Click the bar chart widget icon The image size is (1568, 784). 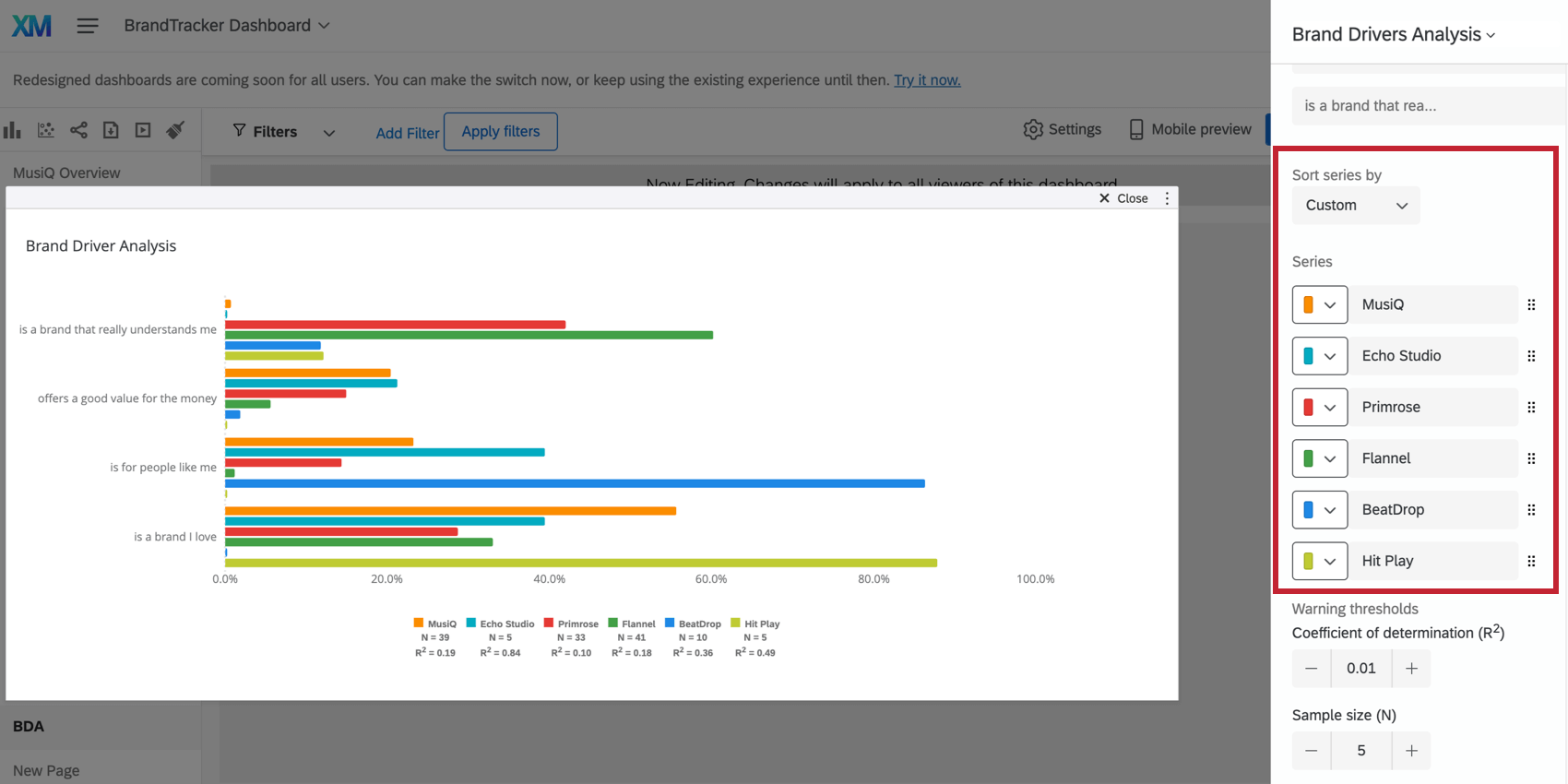click(12, 130)
